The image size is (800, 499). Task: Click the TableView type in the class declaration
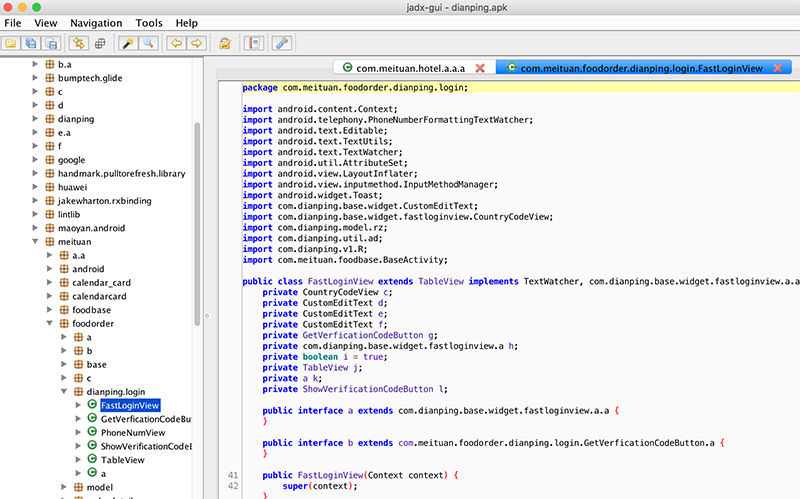[x=441, y=281]
